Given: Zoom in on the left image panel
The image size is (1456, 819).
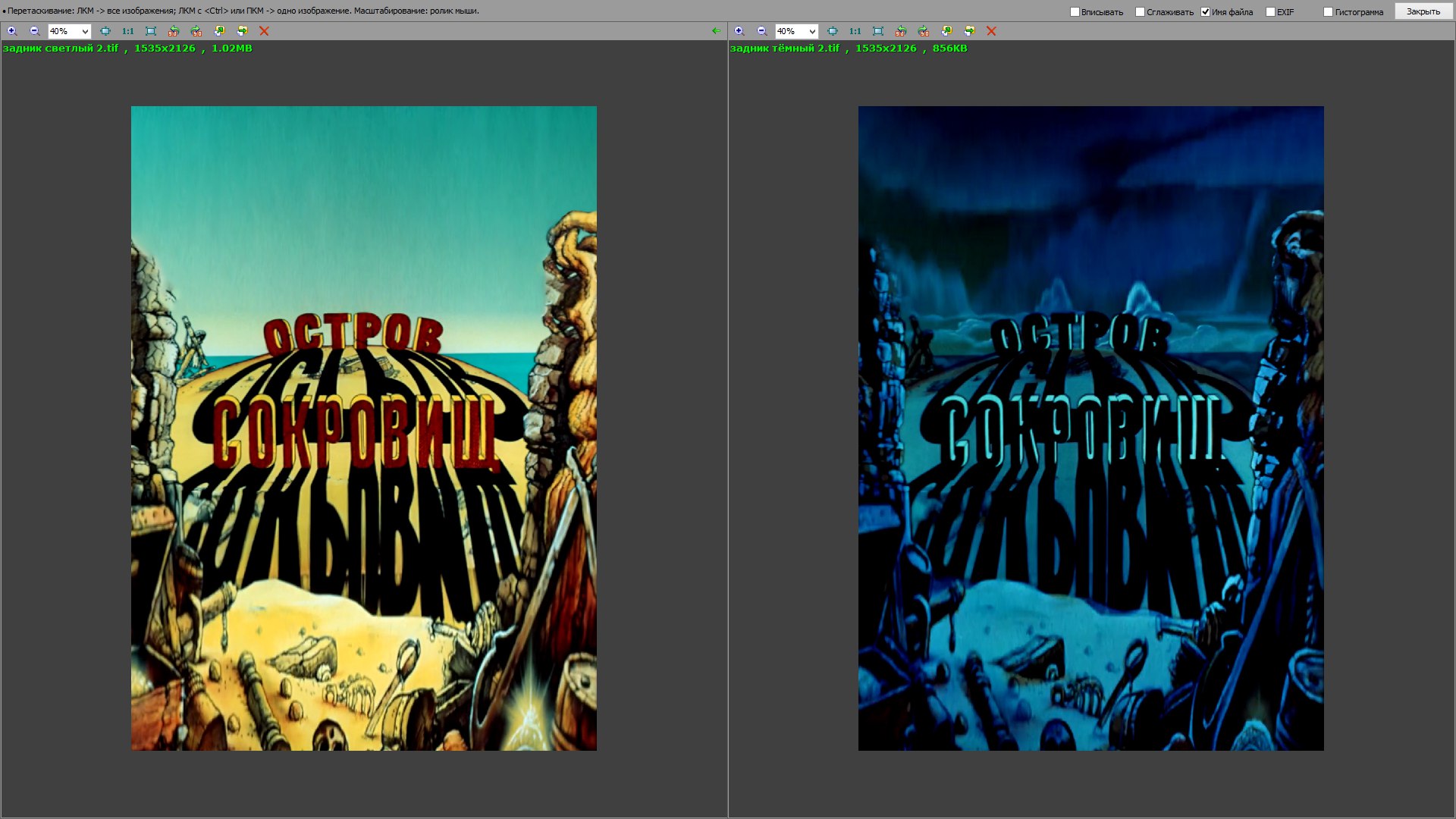Looking at the screenshot, I should coord(12,31).
